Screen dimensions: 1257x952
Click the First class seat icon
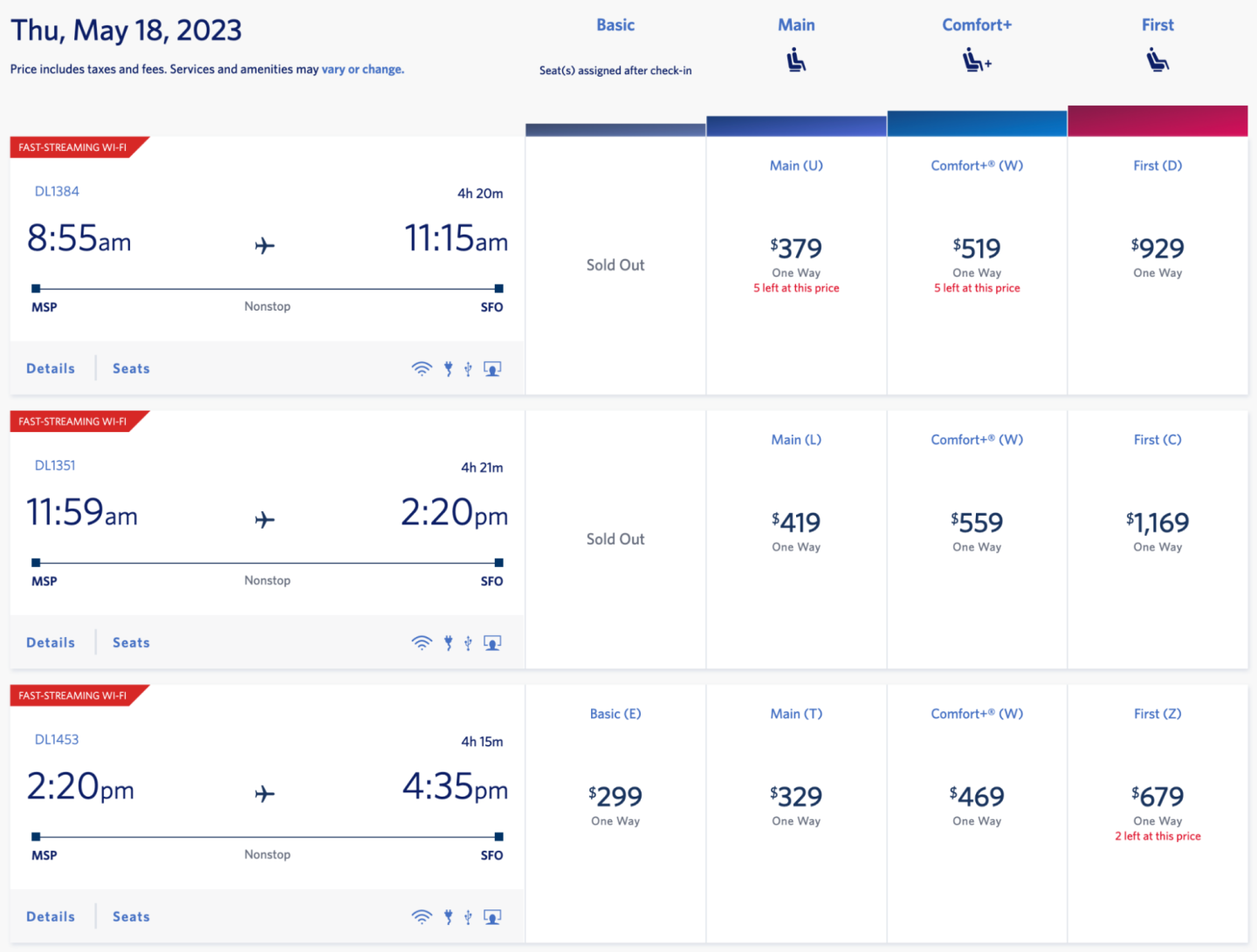click(x=1157, y=61)
